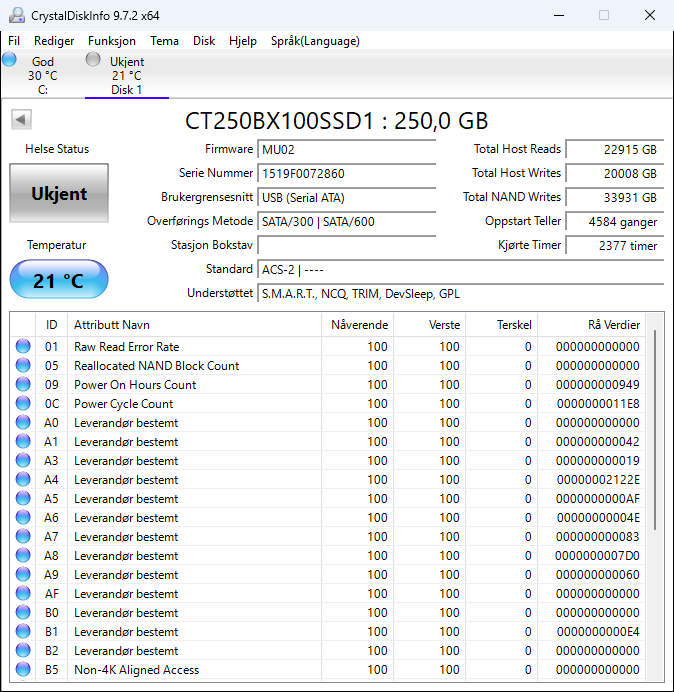
Task: Click the attribute list vertical scrollbar
Action: pos(655,429)
